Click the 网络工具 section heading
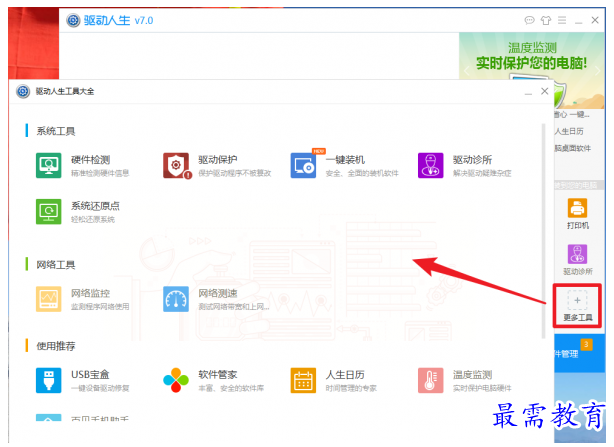Viewport: 614px width, 447px height. coord(56,265)
